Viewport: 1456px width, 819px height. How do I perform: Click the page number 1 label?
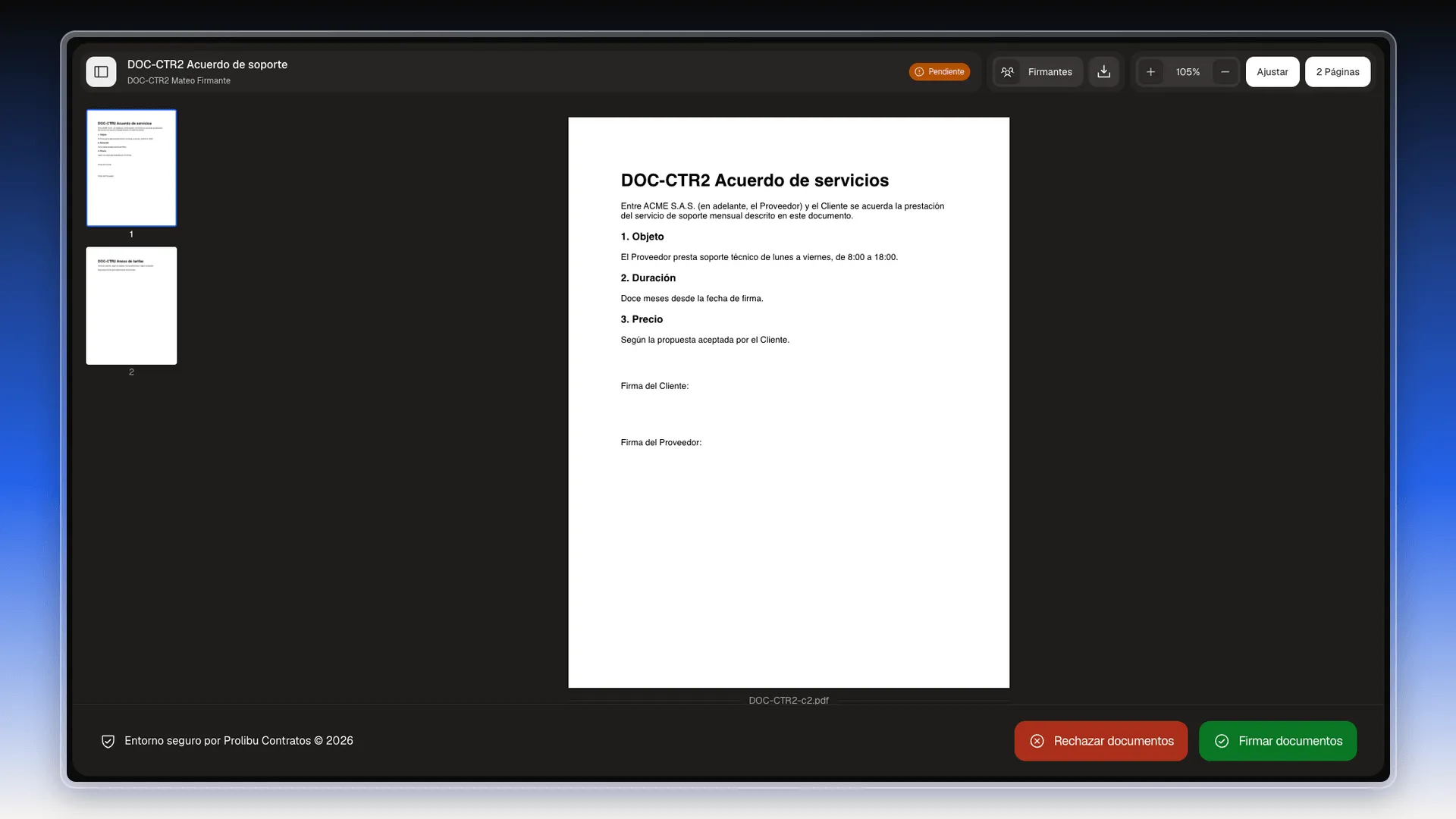point(131,234)
